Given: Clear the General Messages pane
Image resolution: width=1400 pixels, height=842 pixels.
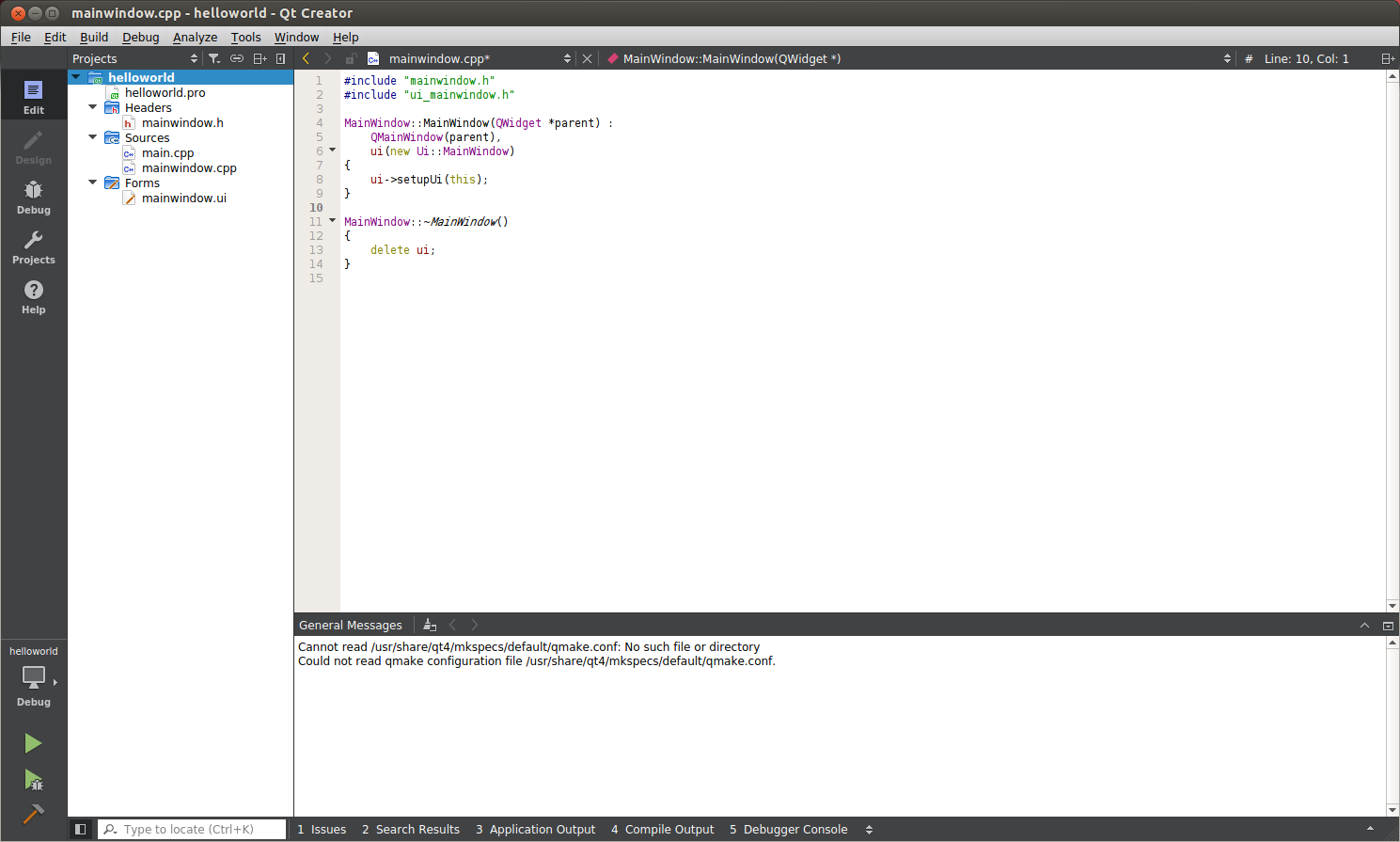Looking at the screenshot, I should 430,625.
